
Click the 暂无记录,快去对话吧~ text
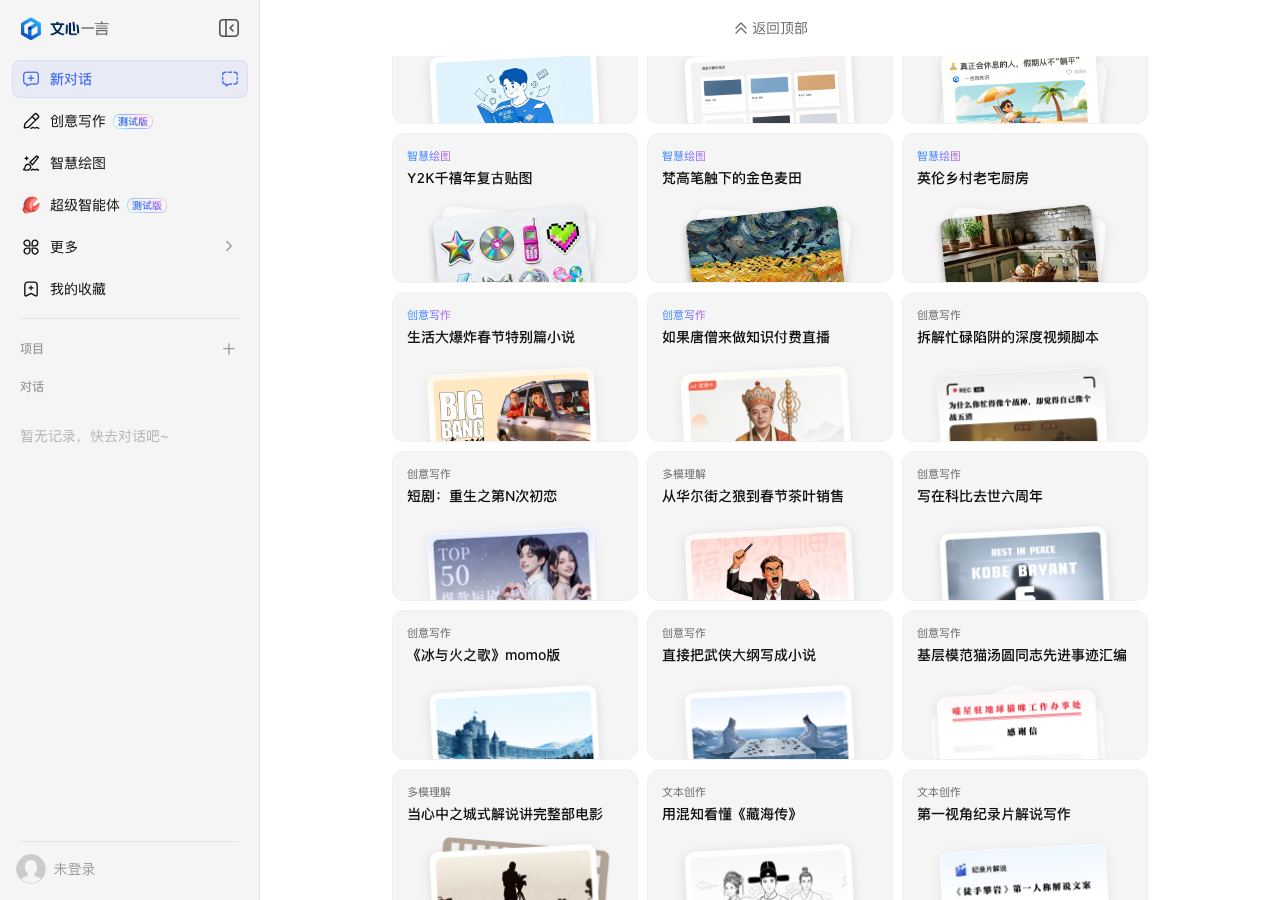[x=95, y=436]
